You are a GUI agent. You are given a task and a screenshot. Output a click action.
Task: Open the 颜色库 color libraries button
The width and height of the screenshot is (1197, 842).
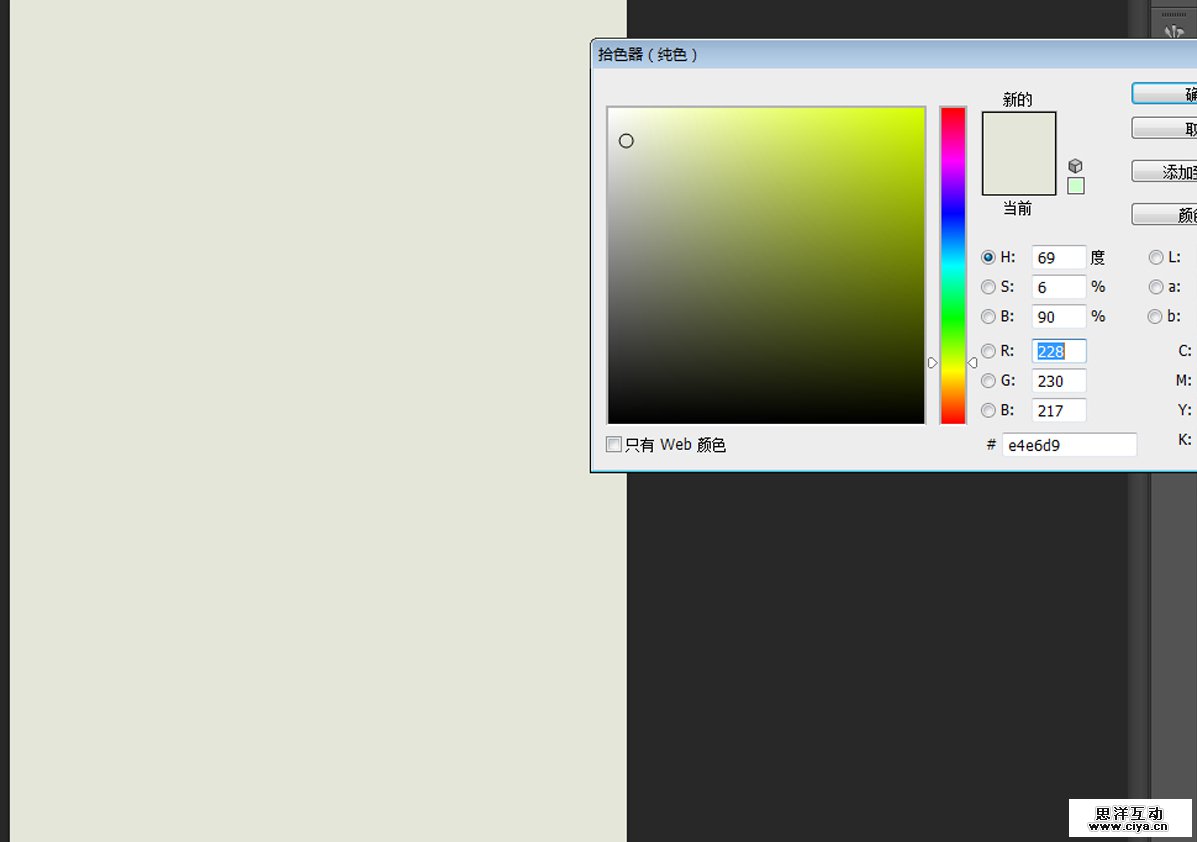click(1163, 215)
